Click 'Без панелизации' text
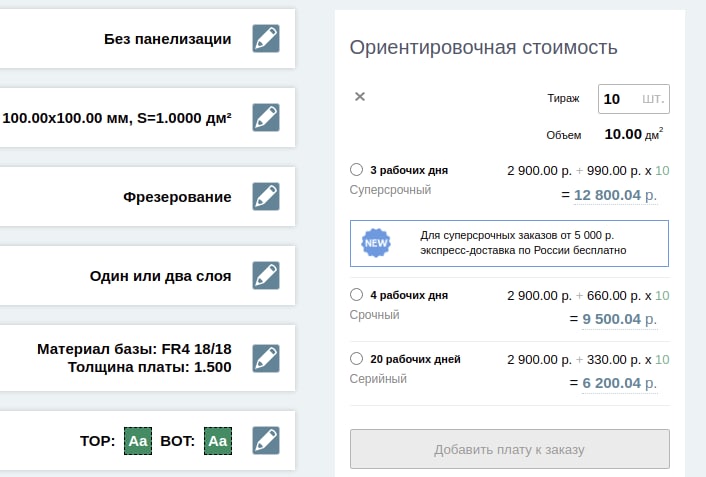The height and width of the screenshot is (477, 706). coord(167,39)
